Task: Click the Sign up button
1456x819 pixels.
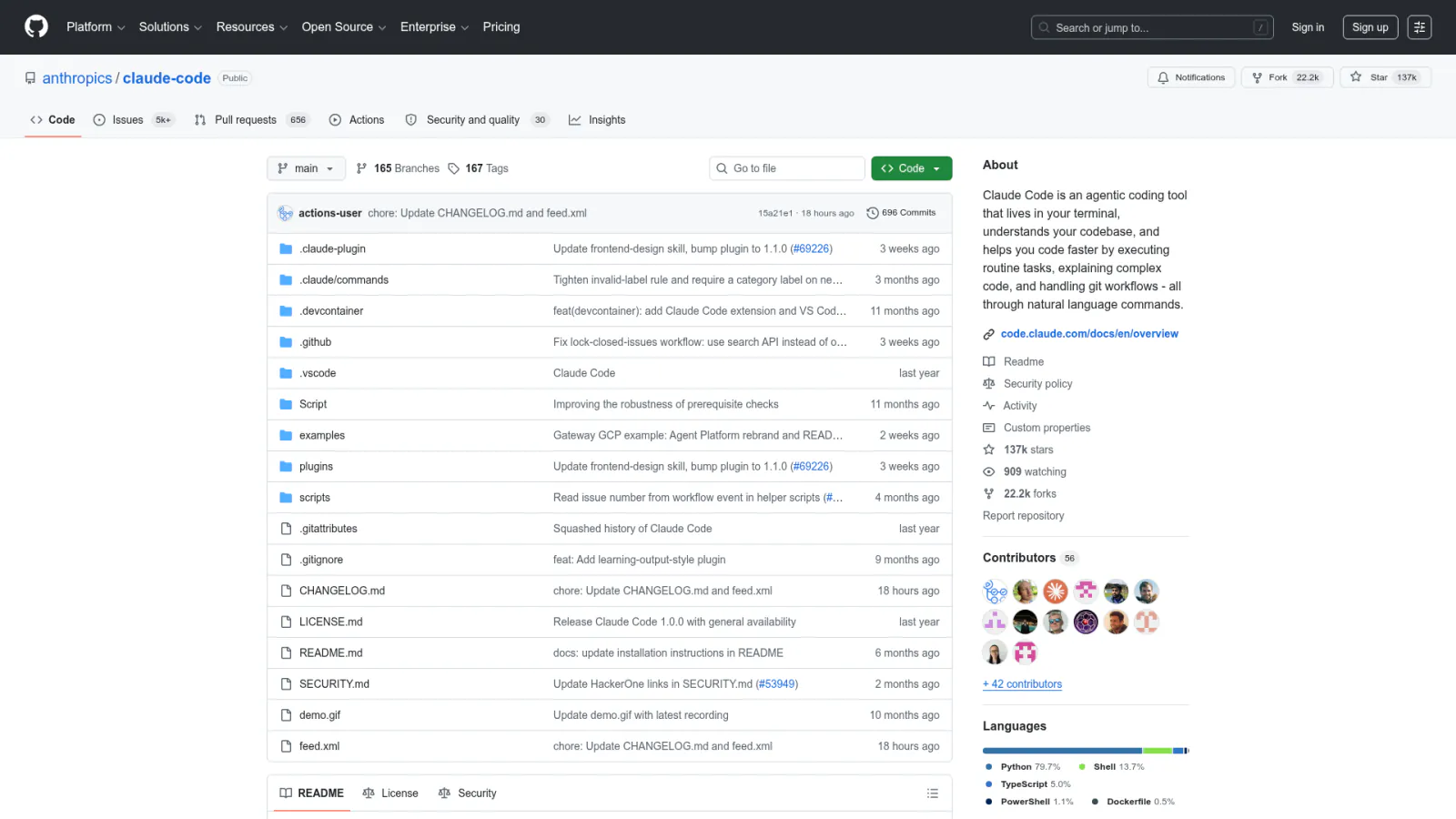Action: [1370, 27]
